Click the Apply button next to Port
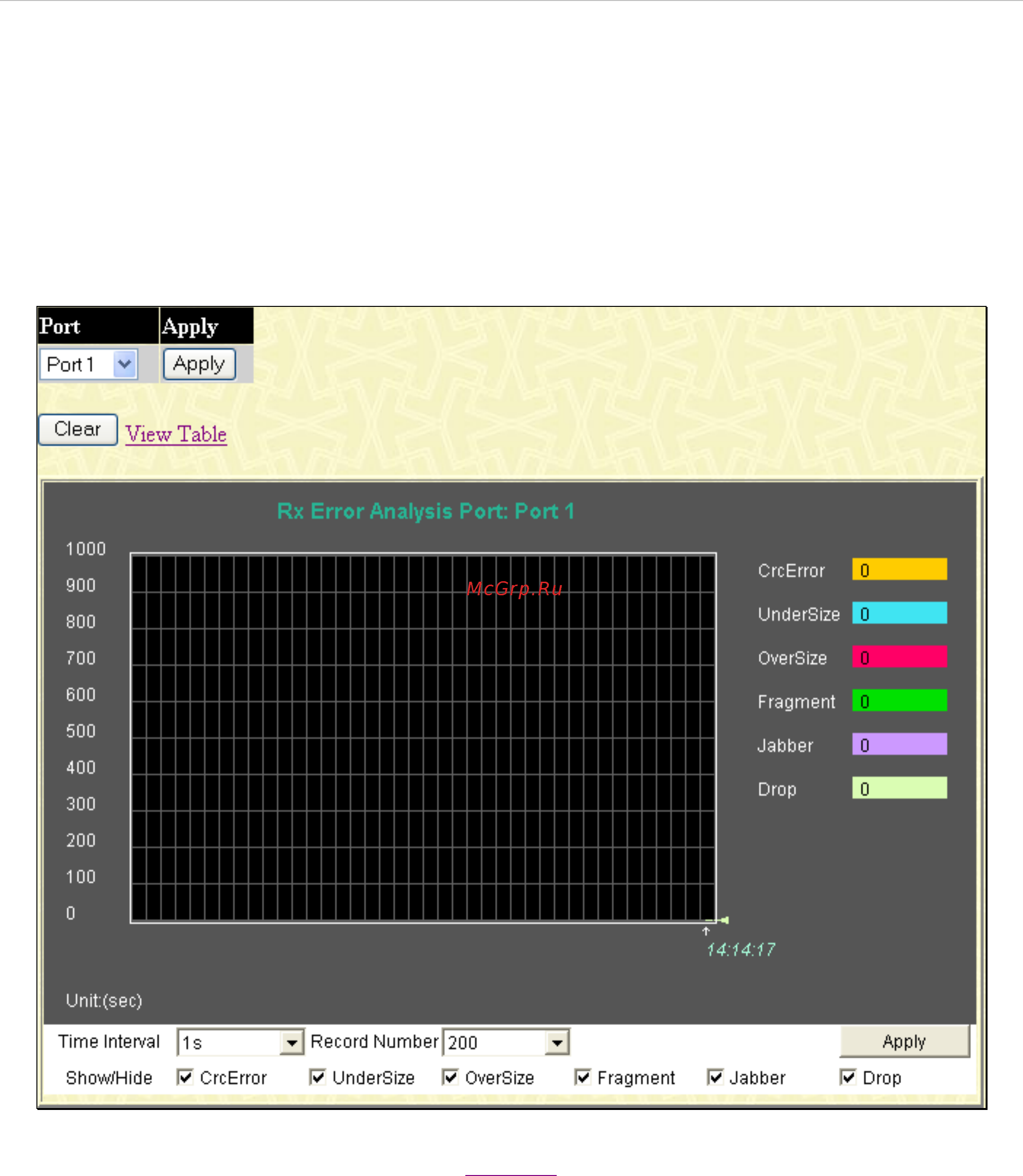 pyautogui.click(x=199, y=364)
